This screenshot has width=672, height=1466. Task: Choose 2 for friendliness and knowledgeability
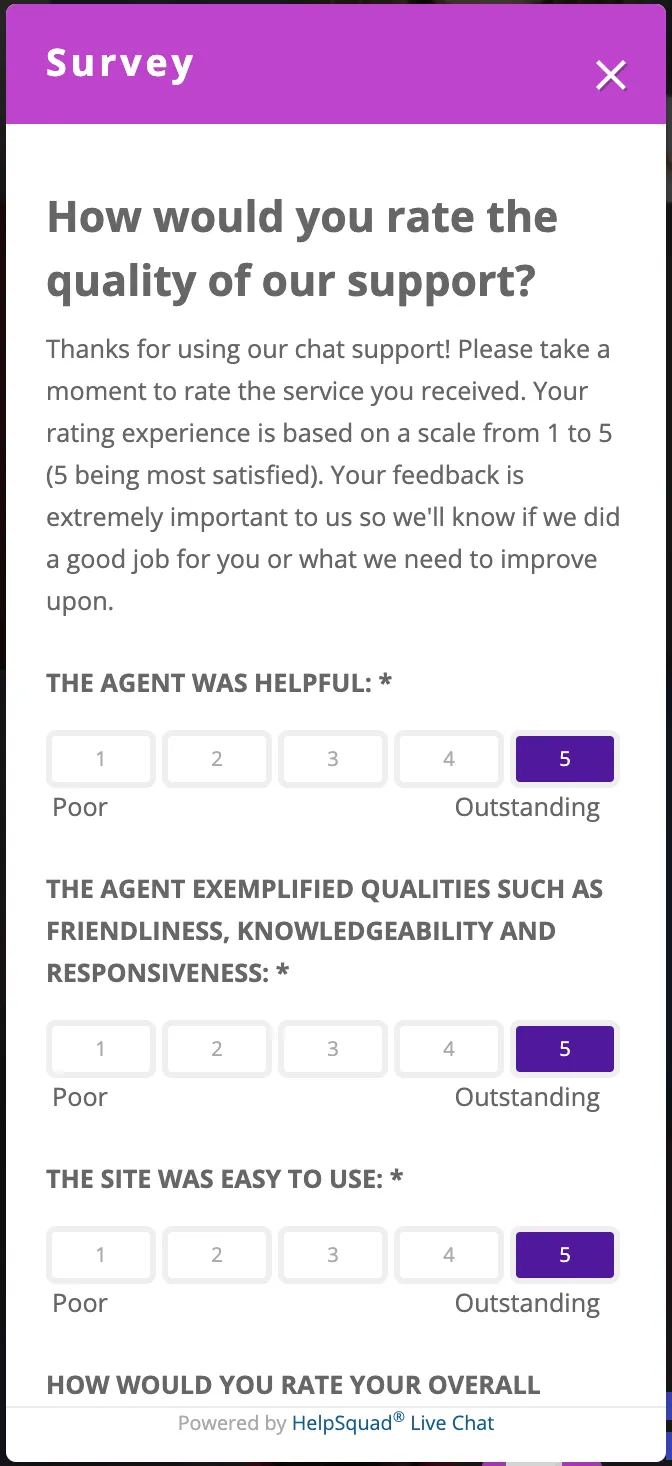point(216,1049)
